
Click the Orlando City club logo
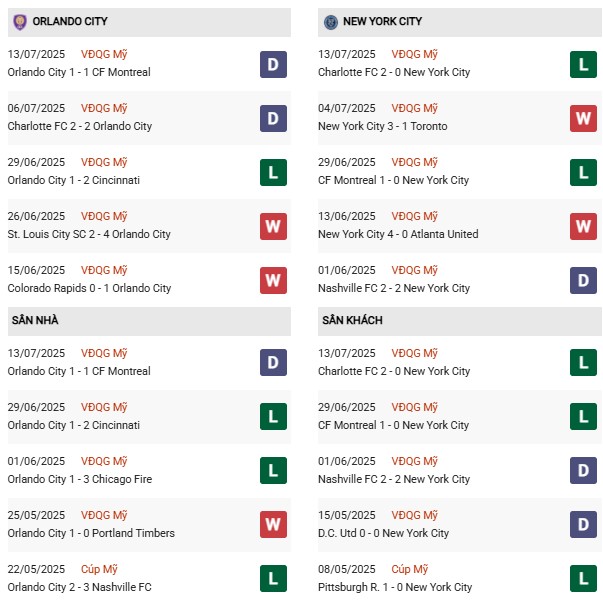19,21
